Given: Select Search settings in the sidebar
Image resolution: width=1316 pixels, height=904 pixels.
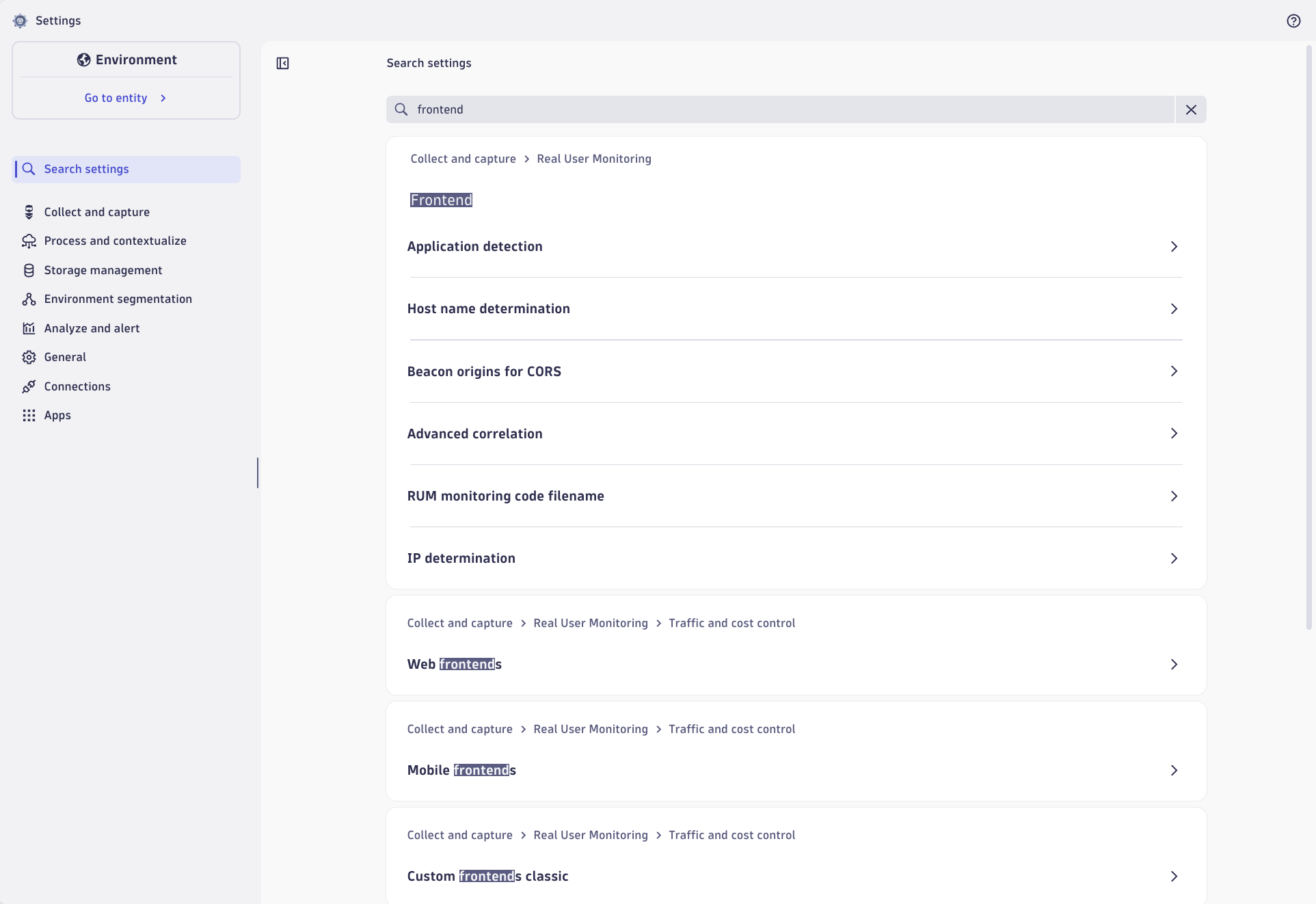Looking at the screenshot, I should click(x=86, y=169).
